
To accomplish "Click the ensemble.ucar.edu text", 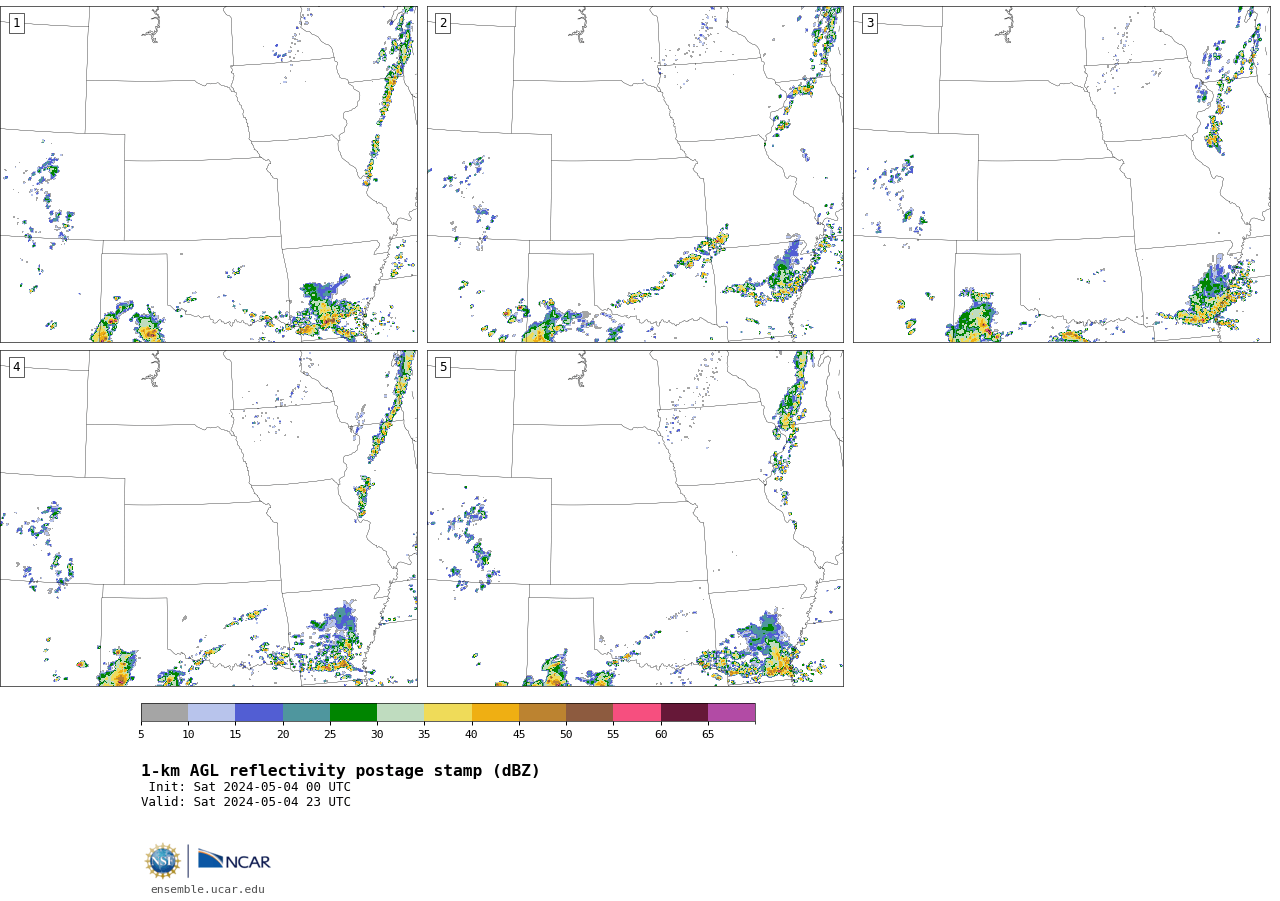I will point(208,890).
